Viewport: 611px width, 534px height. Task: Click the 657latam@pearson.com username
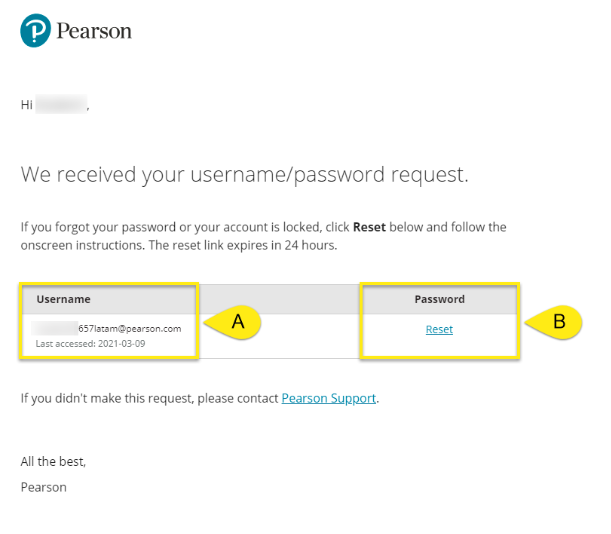130,329
